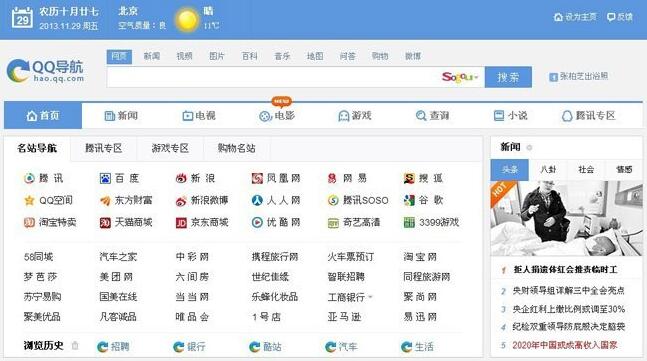
Task: Select the 八卦 news tab
Action: pos(548,169)
